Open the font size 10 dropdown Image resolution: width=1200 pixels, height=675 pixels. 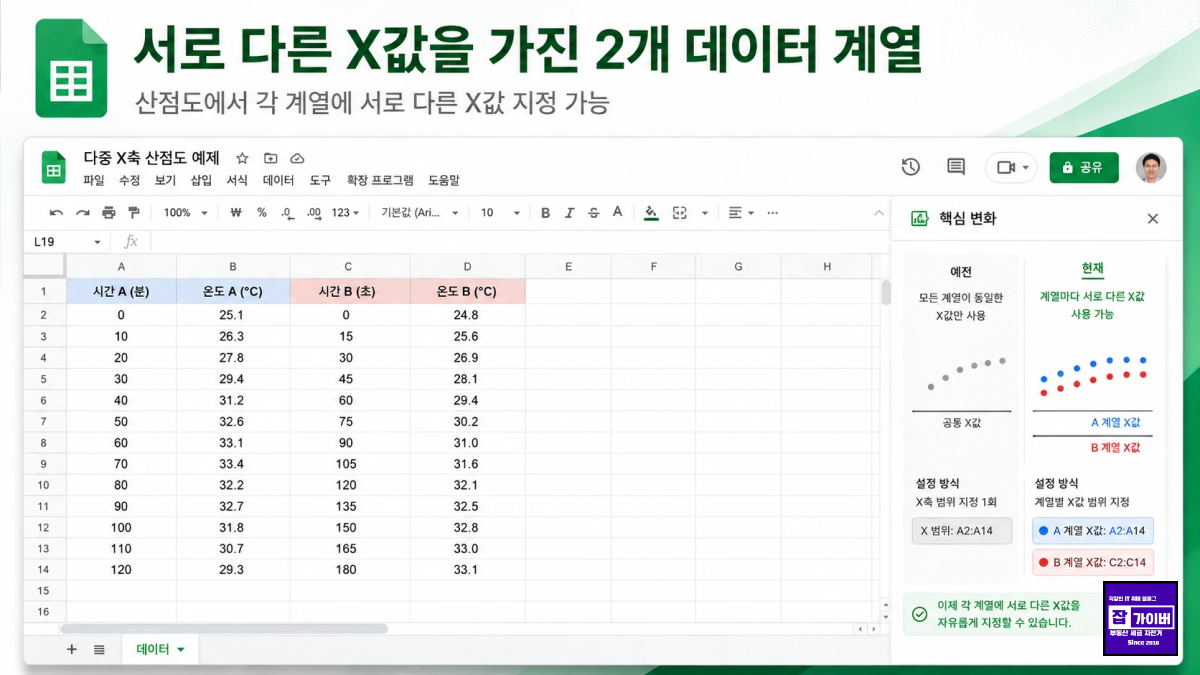click(x=501, y=213)
